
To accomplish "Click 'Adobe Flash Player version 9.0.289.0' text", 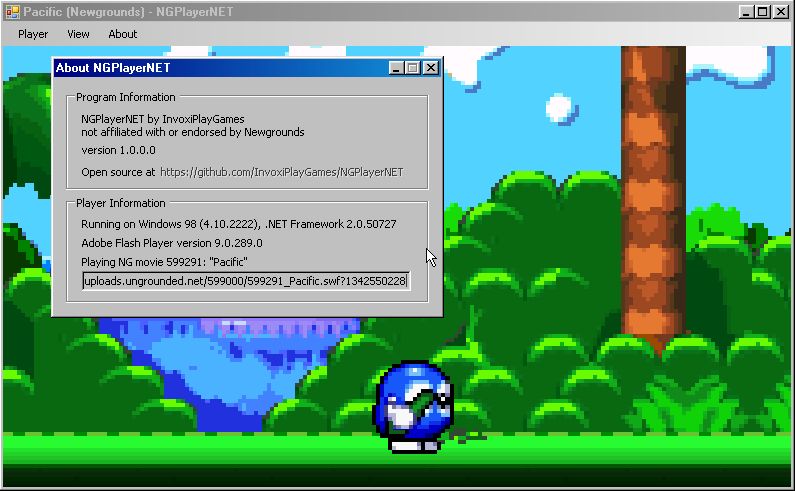I will 172,243.
